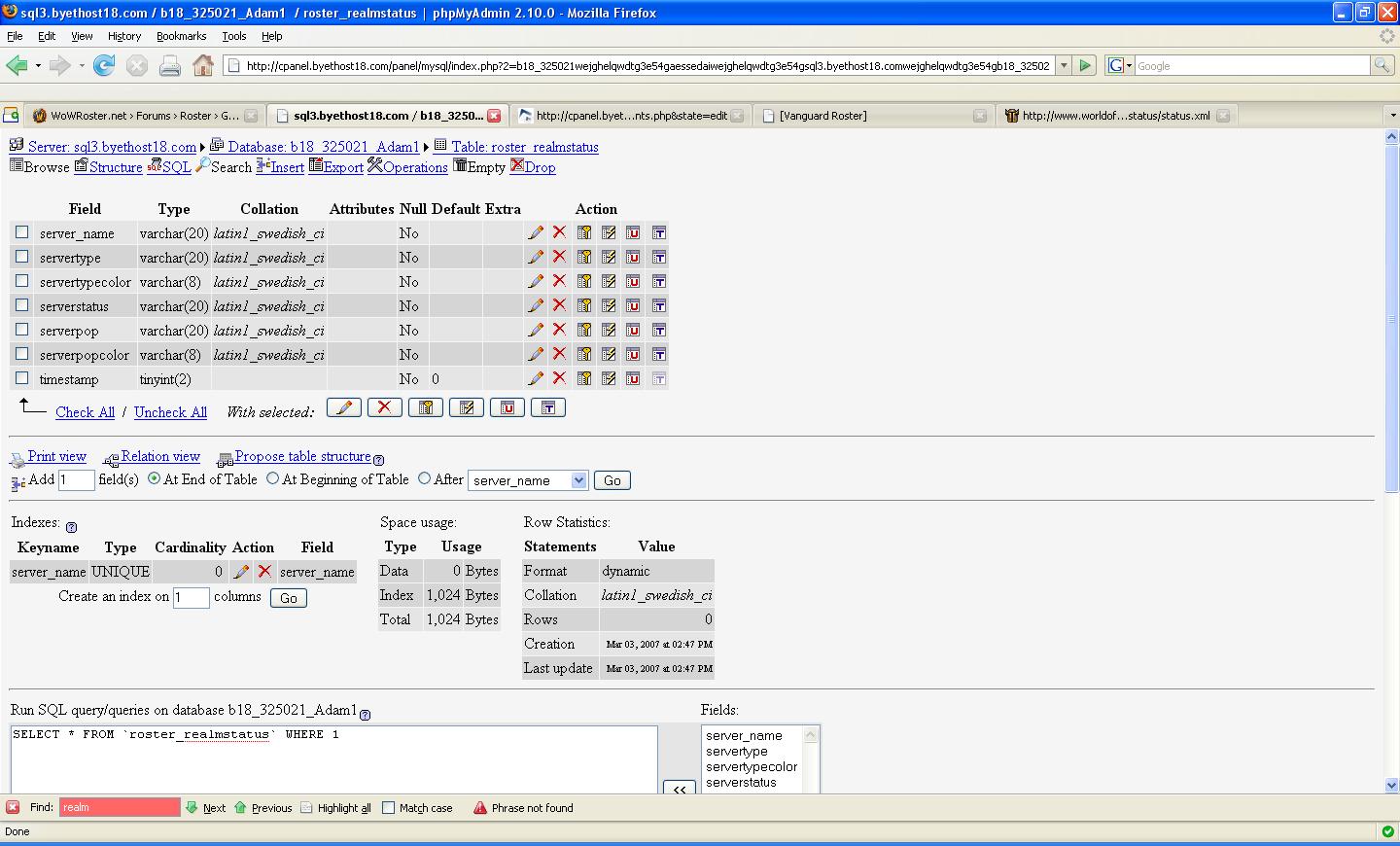Open the Operations tab
Screen dimensions: 1400x846
tap(407, 167)
